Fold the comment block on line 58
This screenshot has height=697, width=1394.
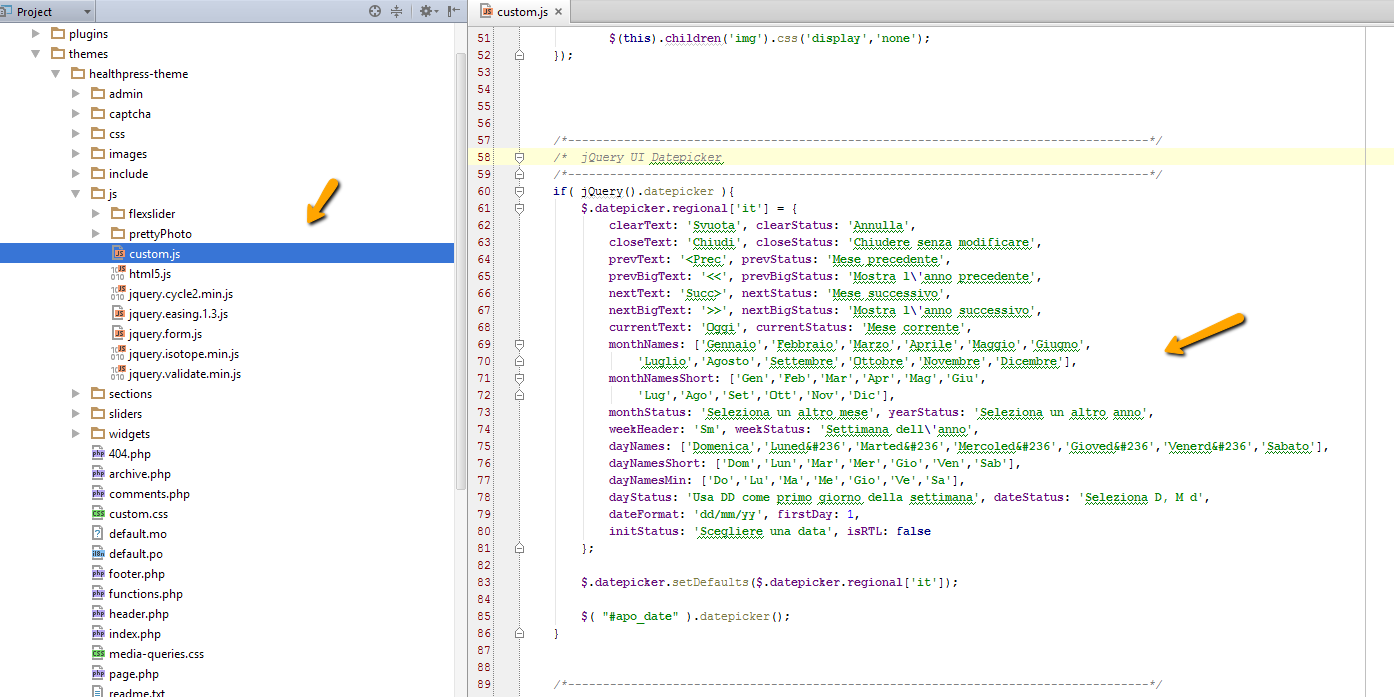click(519, 158)
